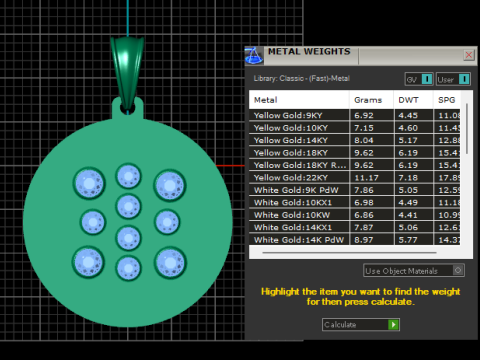480x360 pixels.
Task: Click the horizontal scrollbar below the metal table
Action: pyautogui.click(x=349, y=253)
